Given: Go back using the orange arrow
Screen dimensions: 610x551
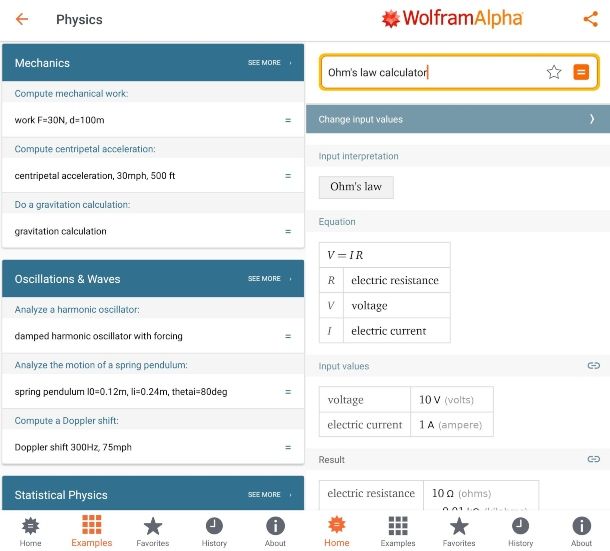Looking at the screenshot, I should 22,19.
